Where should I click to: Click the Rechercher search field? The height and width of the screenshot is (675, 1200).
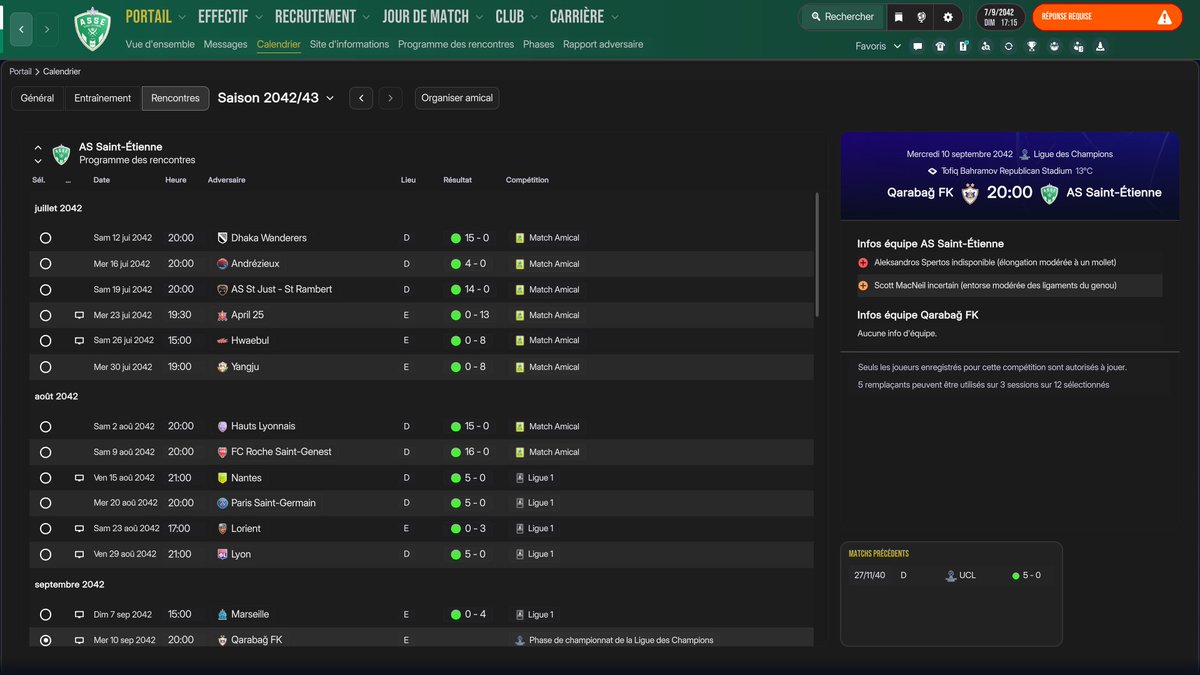click(x=842, y=17)
